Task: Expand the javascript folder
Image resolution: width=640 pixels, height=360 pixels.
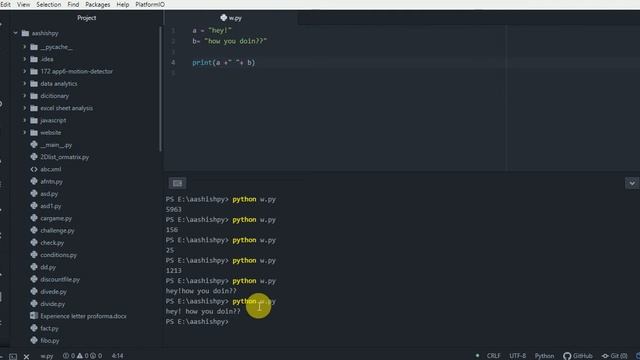Action: [x=24, y=120]
